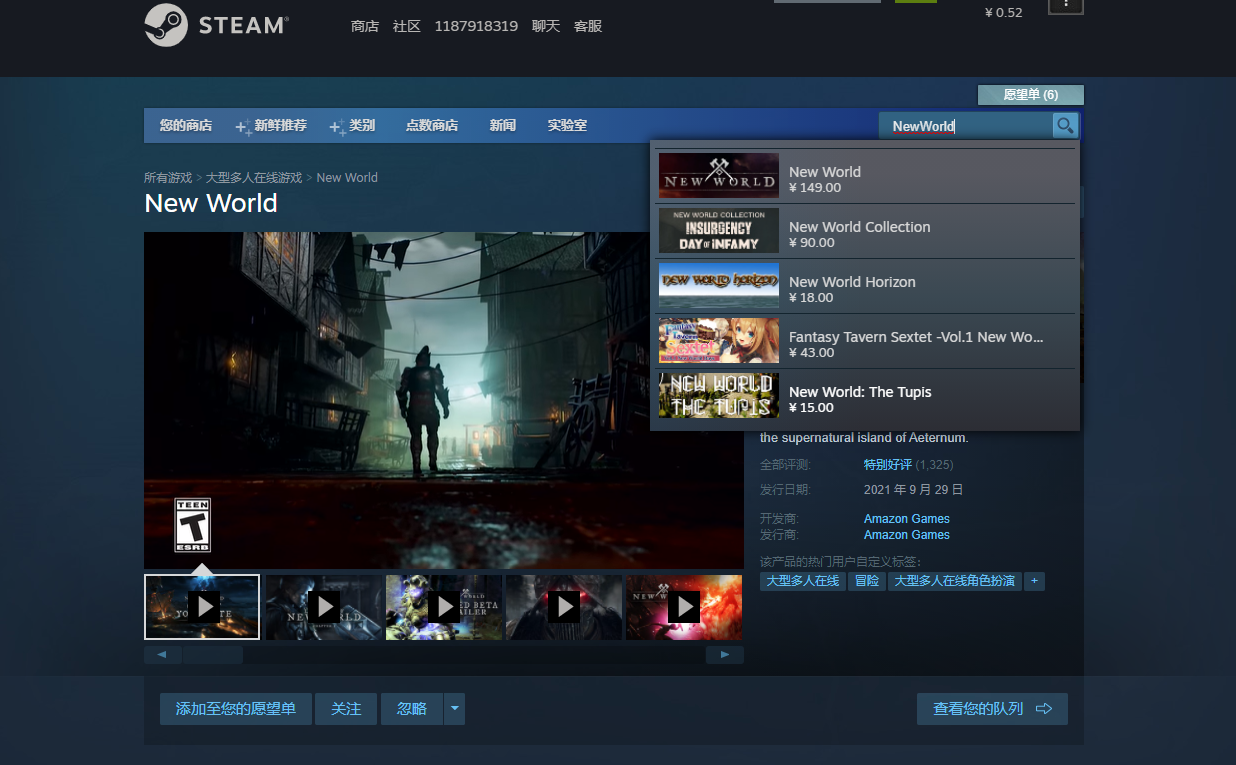Play the first trailer thumbnail

pos(202,606)
